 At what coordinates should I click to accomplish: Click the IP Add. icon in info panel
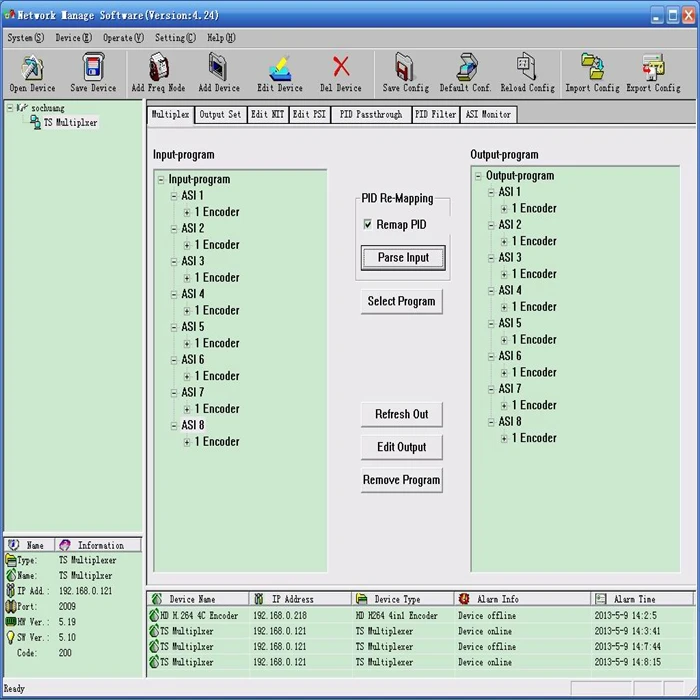point(11,591)
